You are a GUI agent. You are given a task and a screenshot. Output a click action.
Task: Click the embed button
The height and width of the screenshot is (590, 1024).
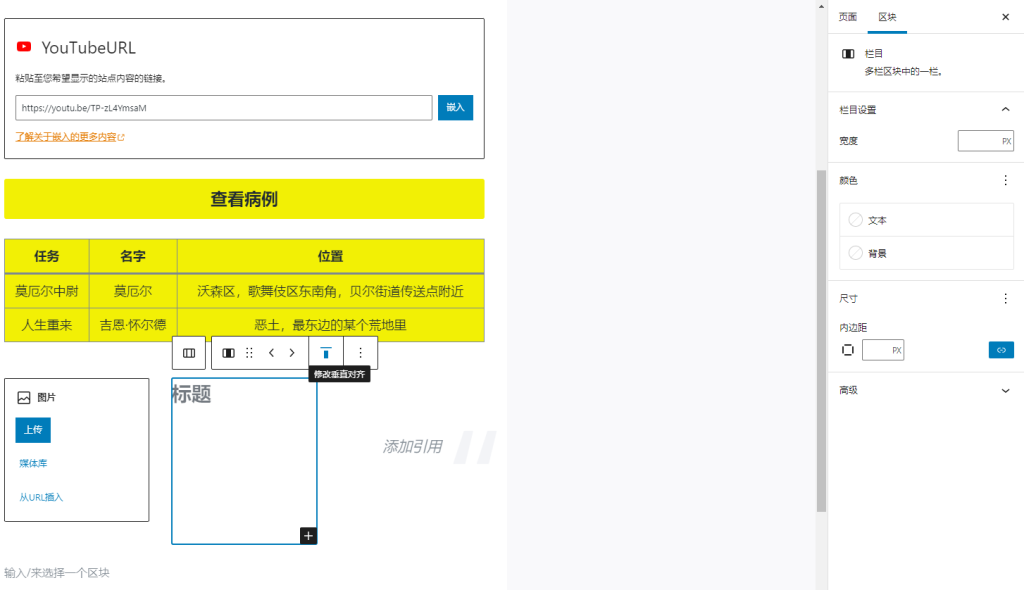click(x=455, y=108)
